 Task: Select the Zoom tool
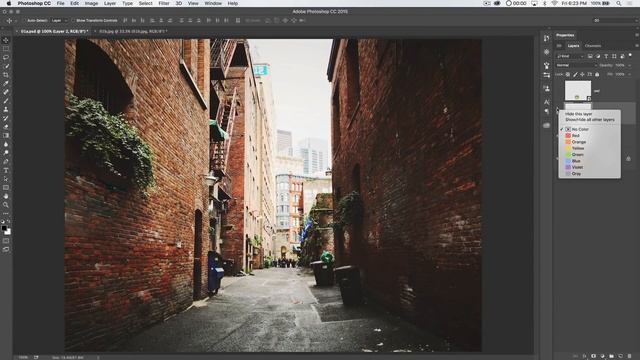pos(6,205)
